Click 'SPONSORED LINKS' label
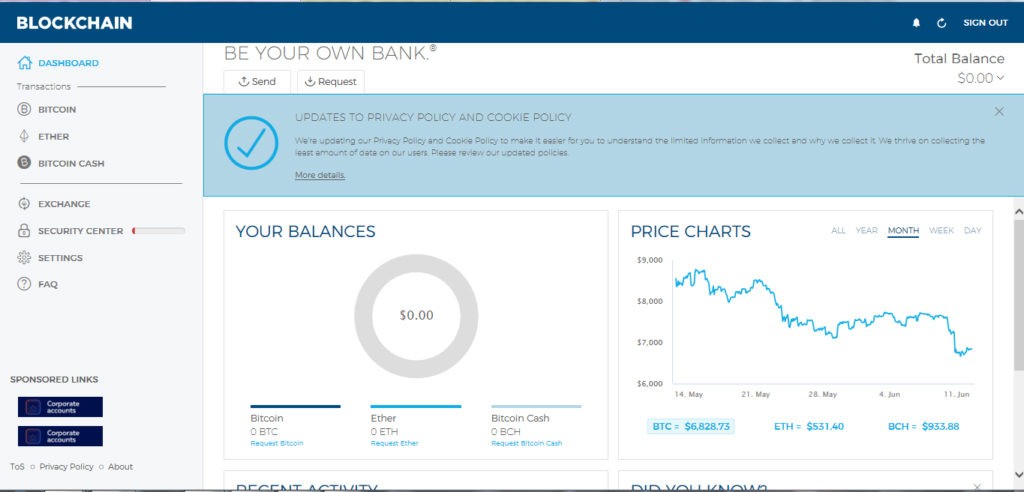The image size is (1024, 492). tap(54, 380)
